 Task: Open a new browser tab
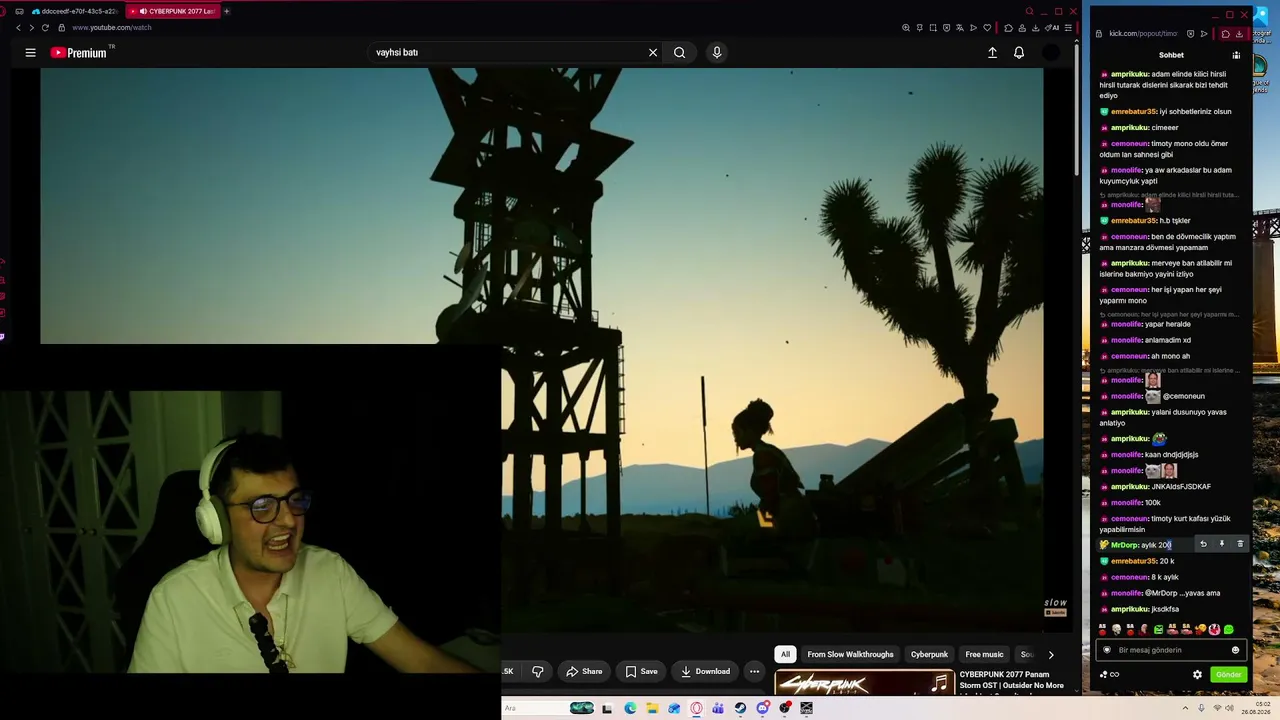227,11
